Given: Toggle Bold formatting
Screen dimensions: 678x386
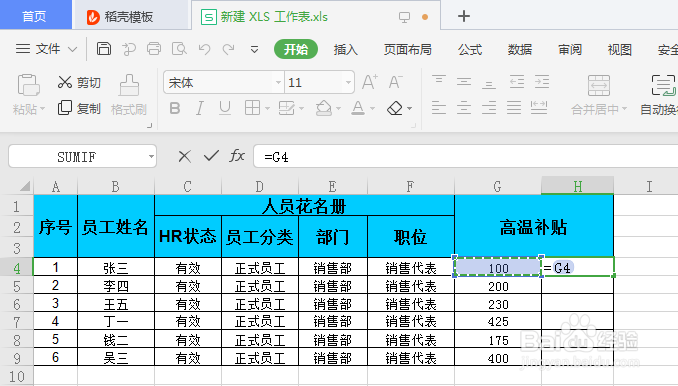Looking at the screenshot, I should pos(175,108).
